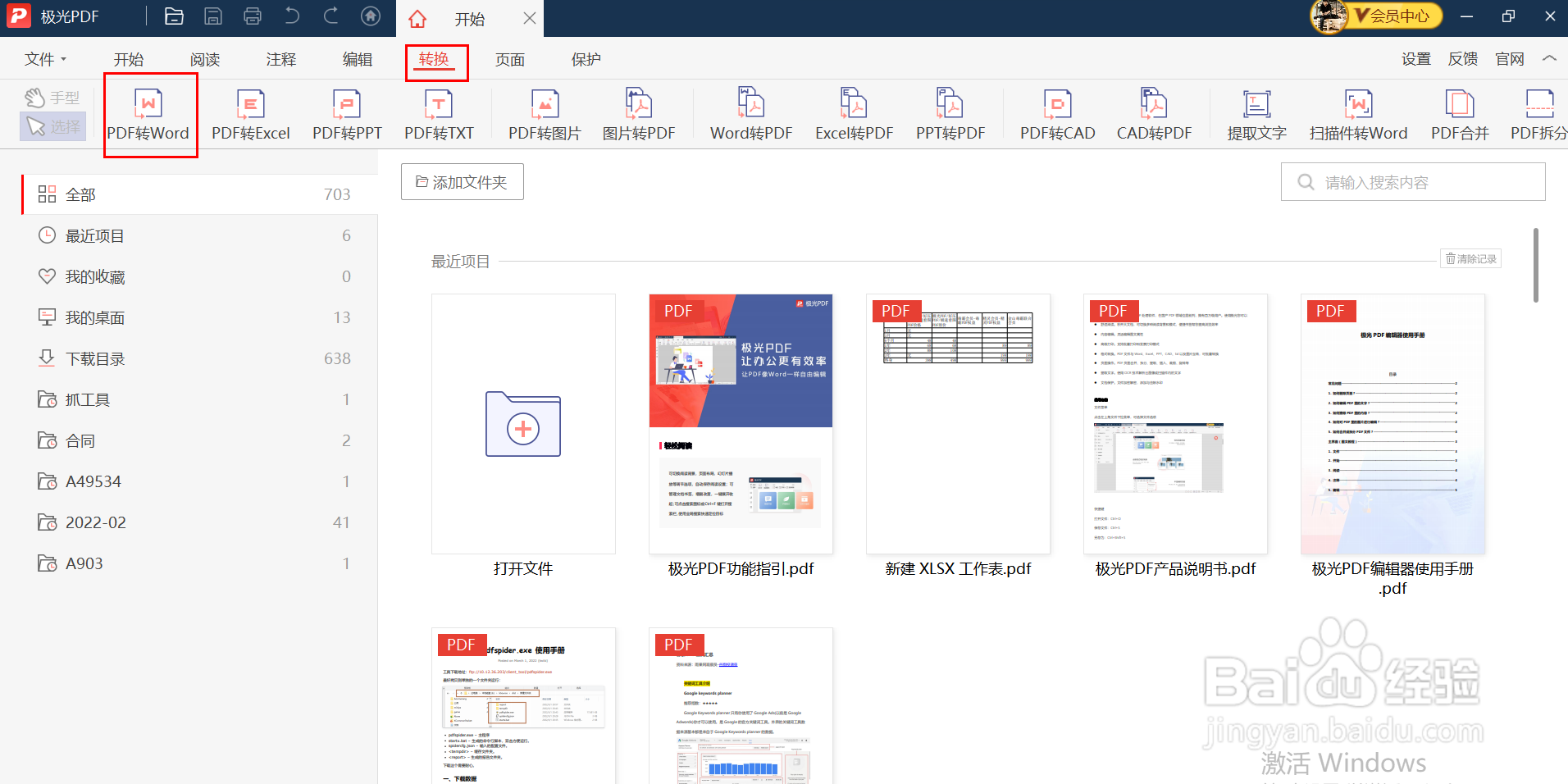Viewport: 1568px width, 784px height.
Task: Select the PPT转PDF tool
Action: [950, 115]
